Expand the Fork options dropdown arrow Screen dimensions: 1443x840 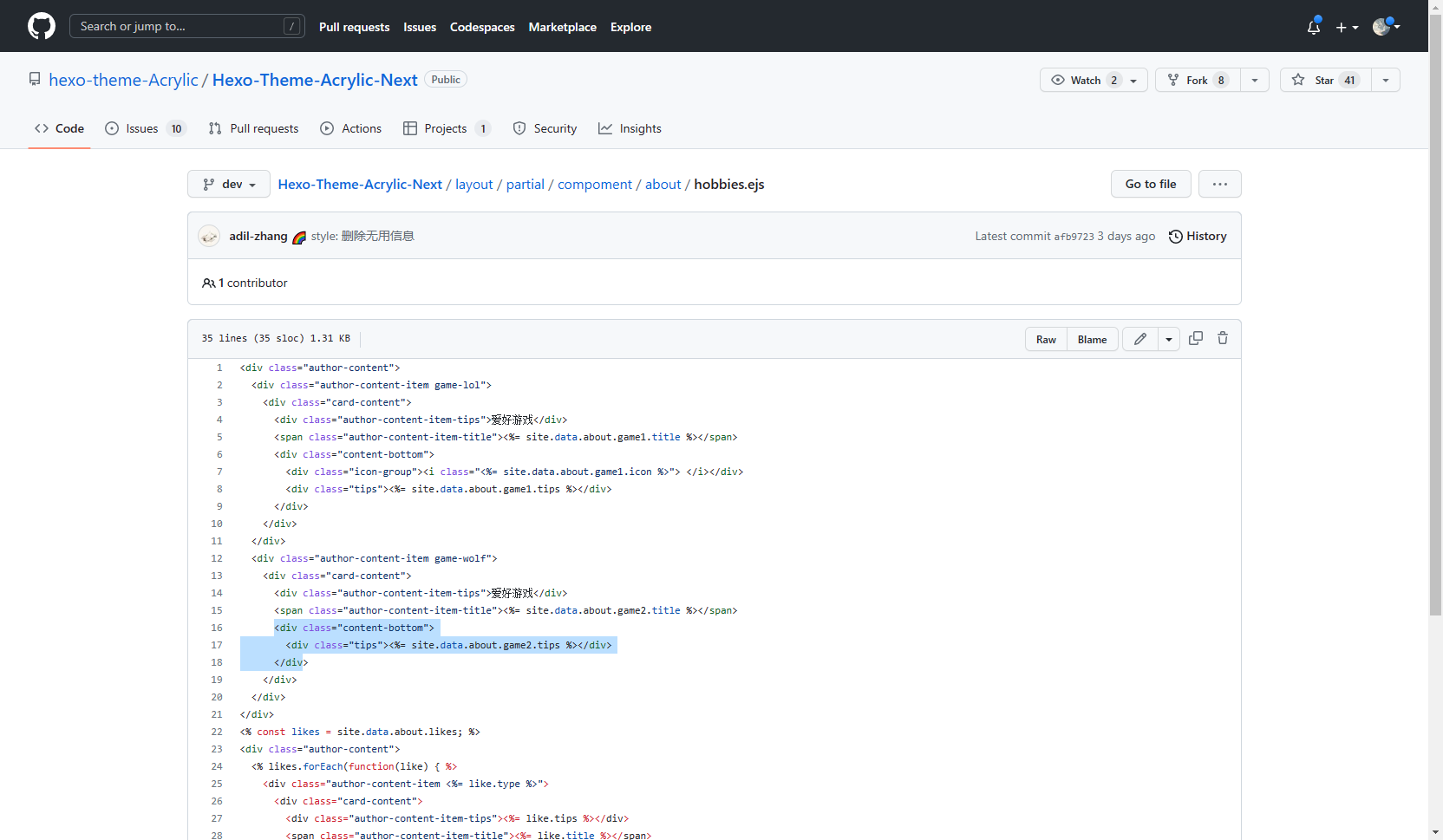1255,80
